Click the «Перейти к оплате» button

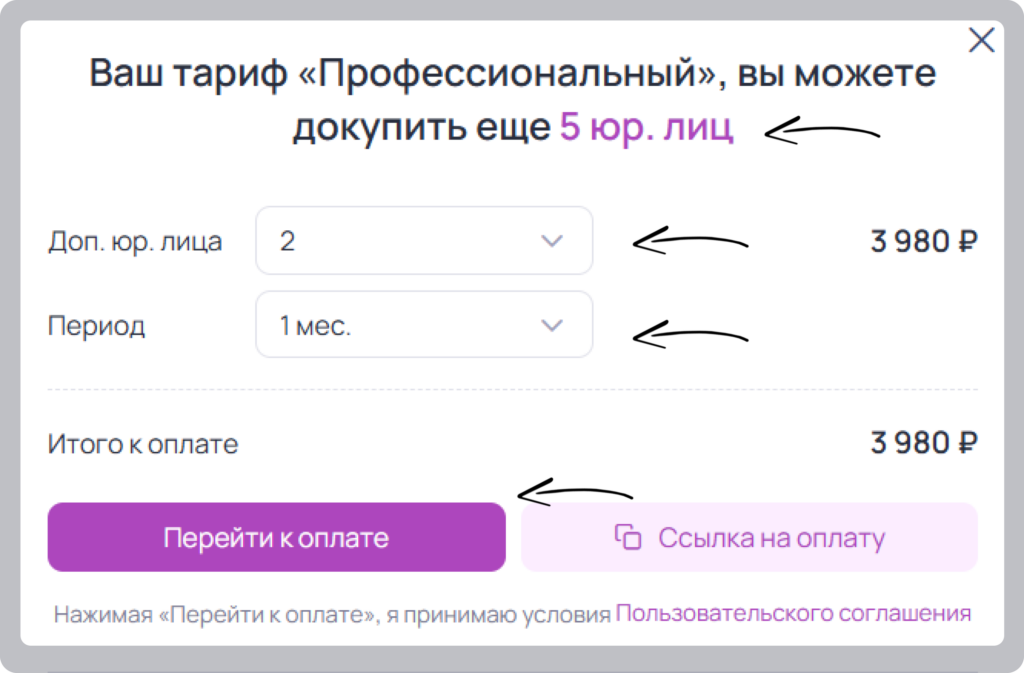pos(276,537)
